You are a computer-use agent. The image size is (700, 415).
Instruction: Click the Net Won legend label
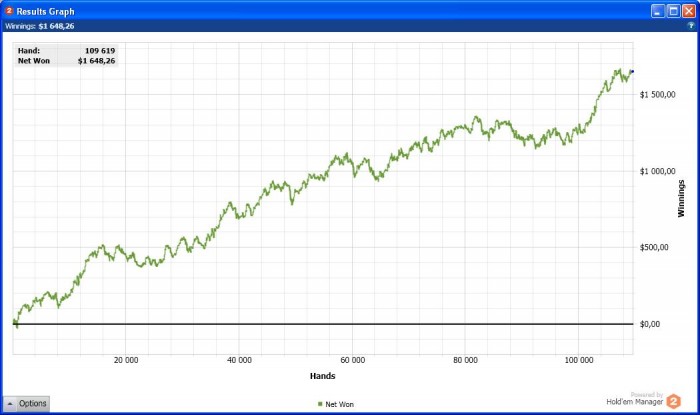tap(339, 404)
